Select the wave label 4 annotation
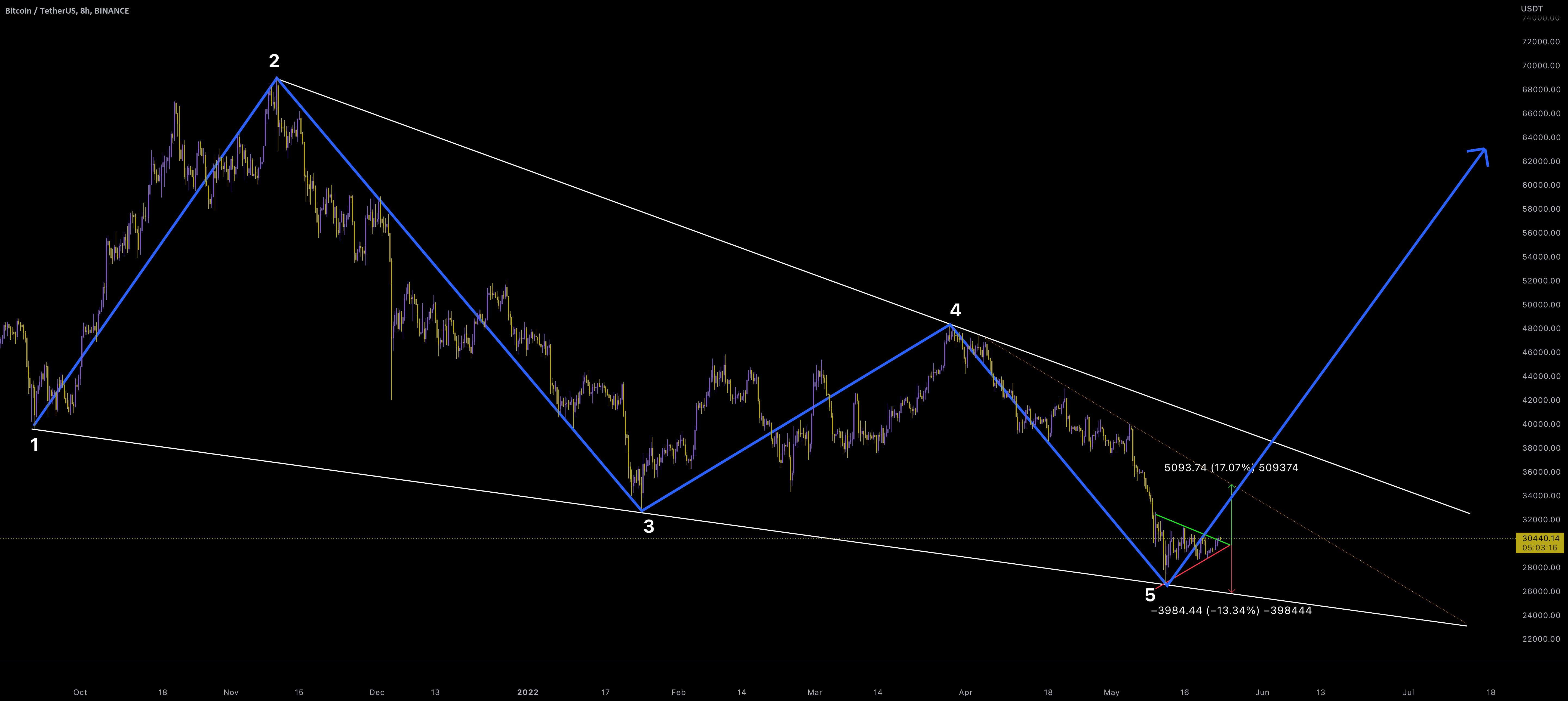The image size is (1568, 701). click(956, 310)
